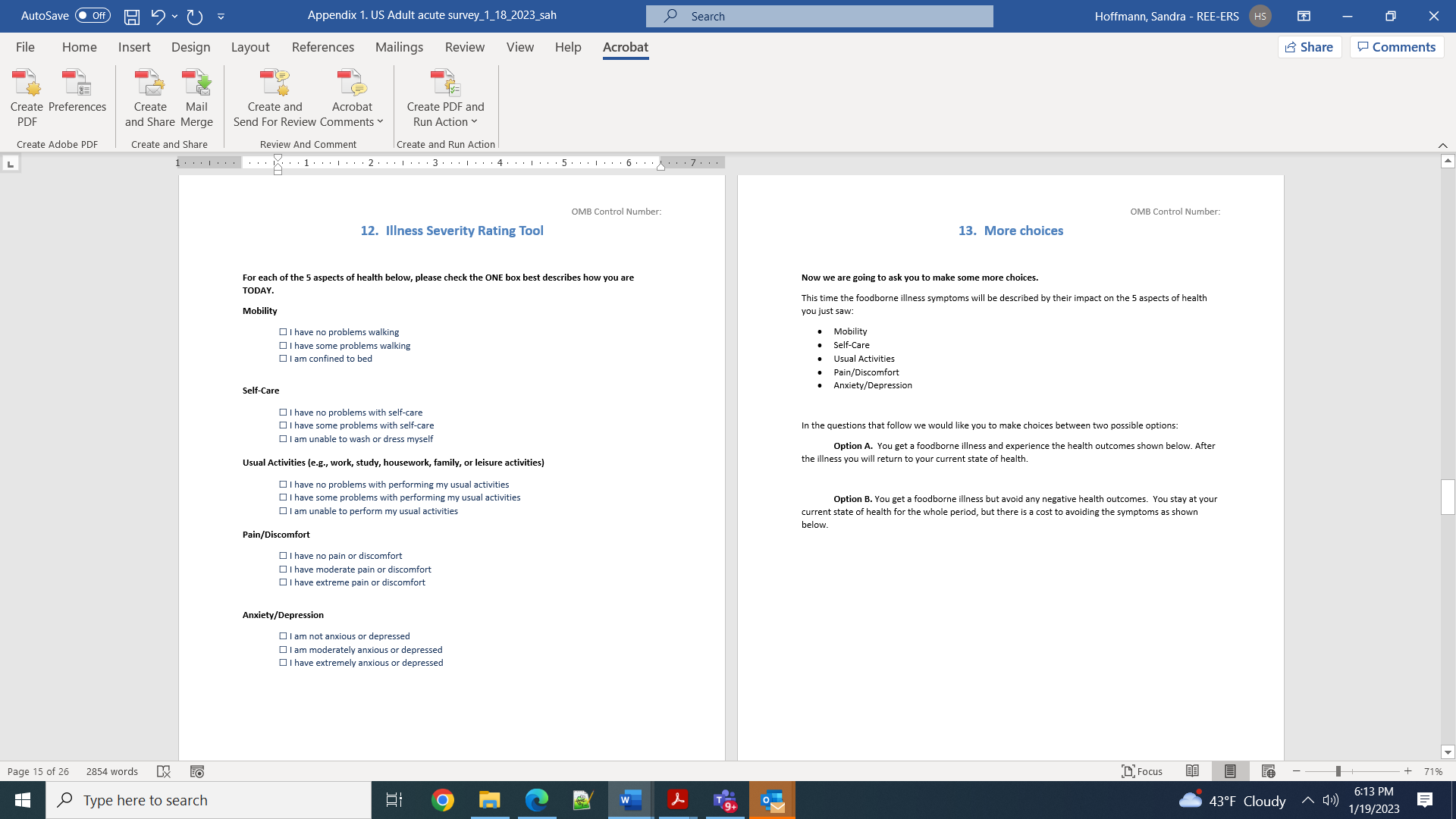Toggle the AutoSave switch
The width and height of the screenshot is (1456, 819).
(x=93, y=15)
